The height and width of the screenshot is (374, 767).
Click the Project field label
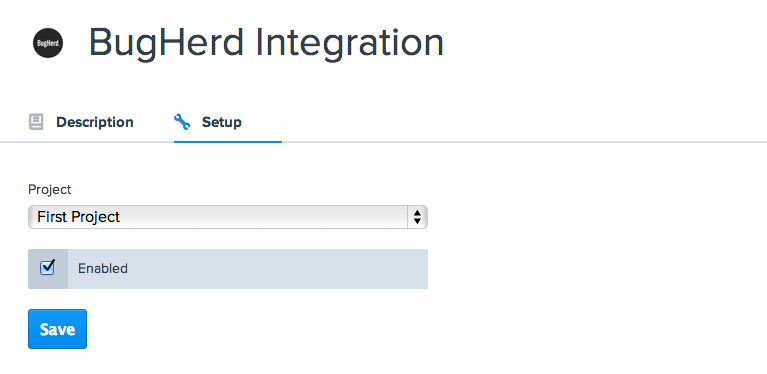(x=49, y=190)
